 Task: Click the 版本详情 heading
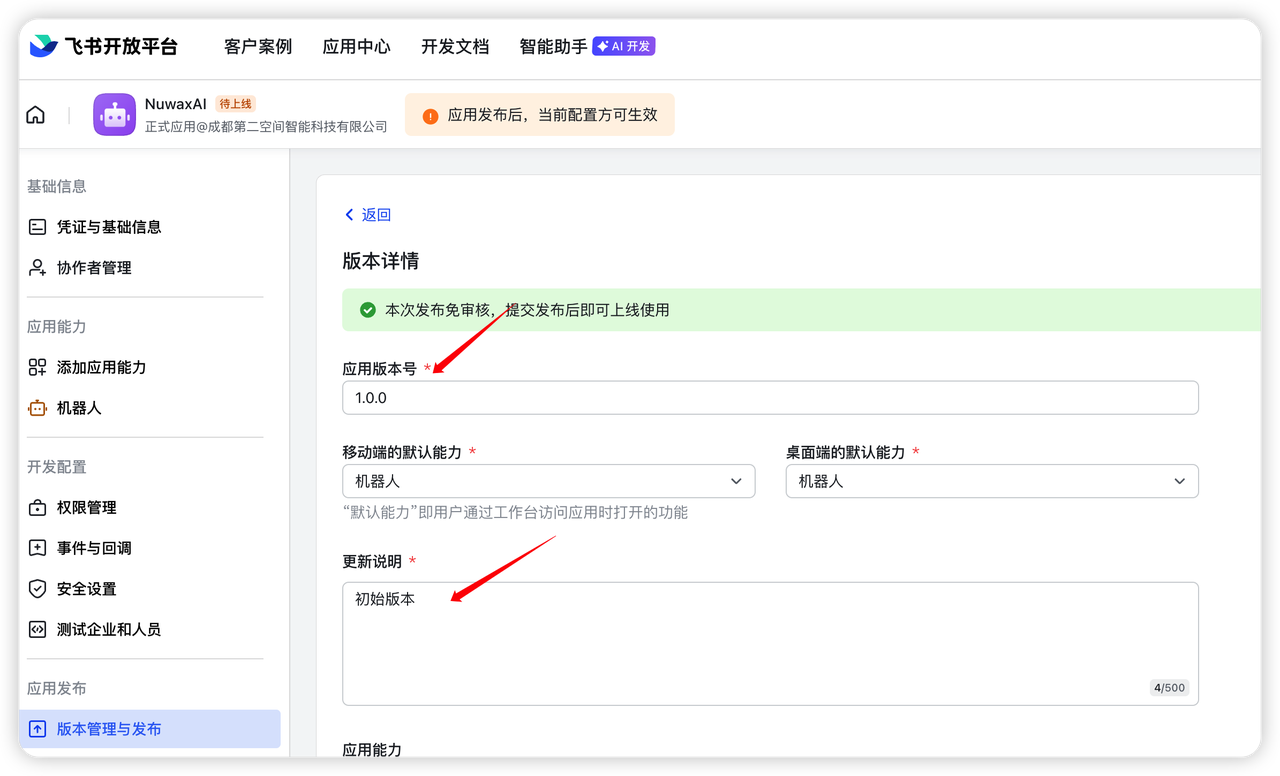coord(381,262)
